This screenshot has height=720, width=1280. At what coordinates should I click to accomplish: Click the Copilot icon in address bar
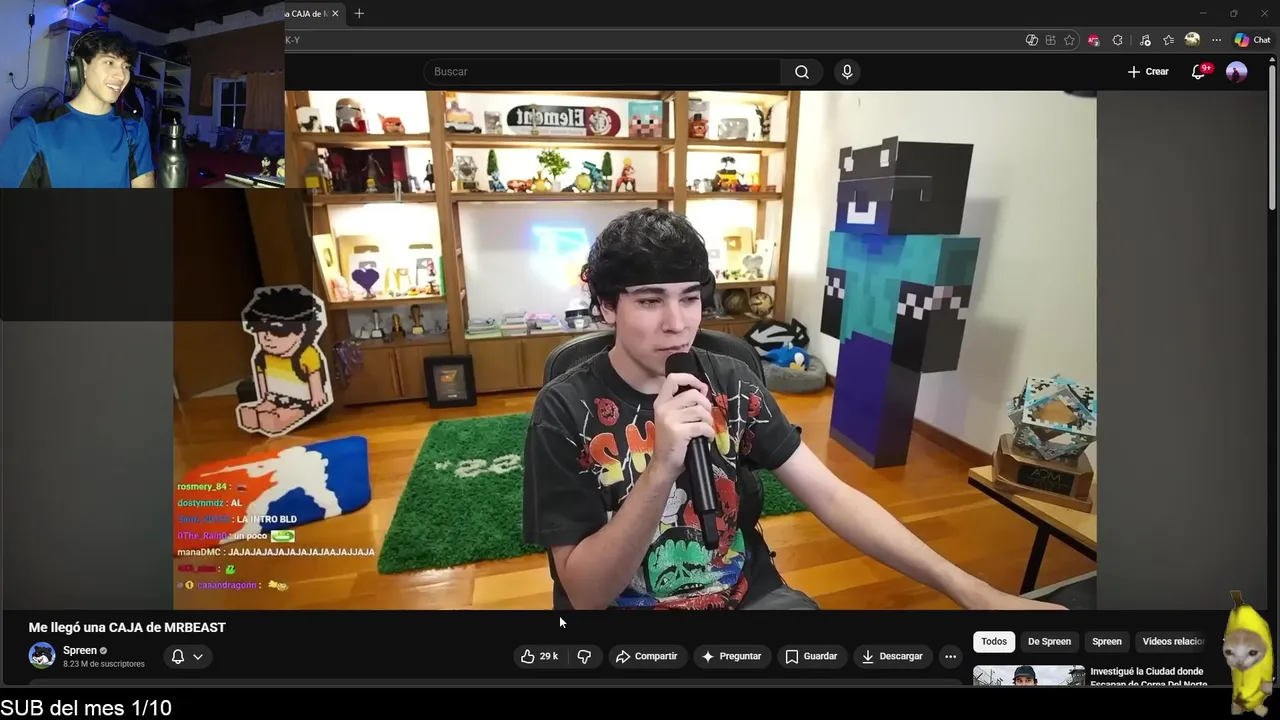[x=1031, y=40]
